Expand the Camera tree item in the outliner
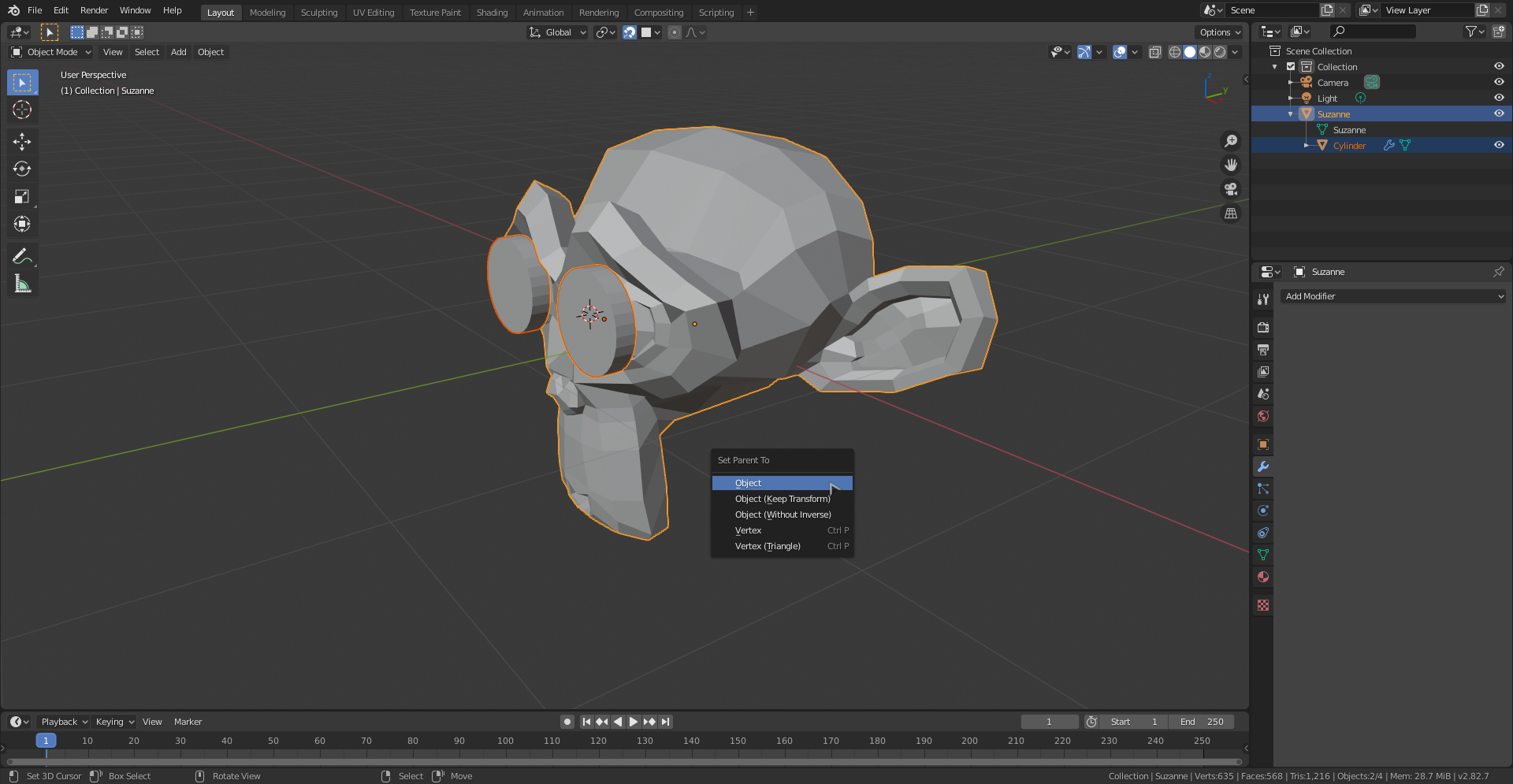Screen dimensions: 1513x784 point(1291,83)
